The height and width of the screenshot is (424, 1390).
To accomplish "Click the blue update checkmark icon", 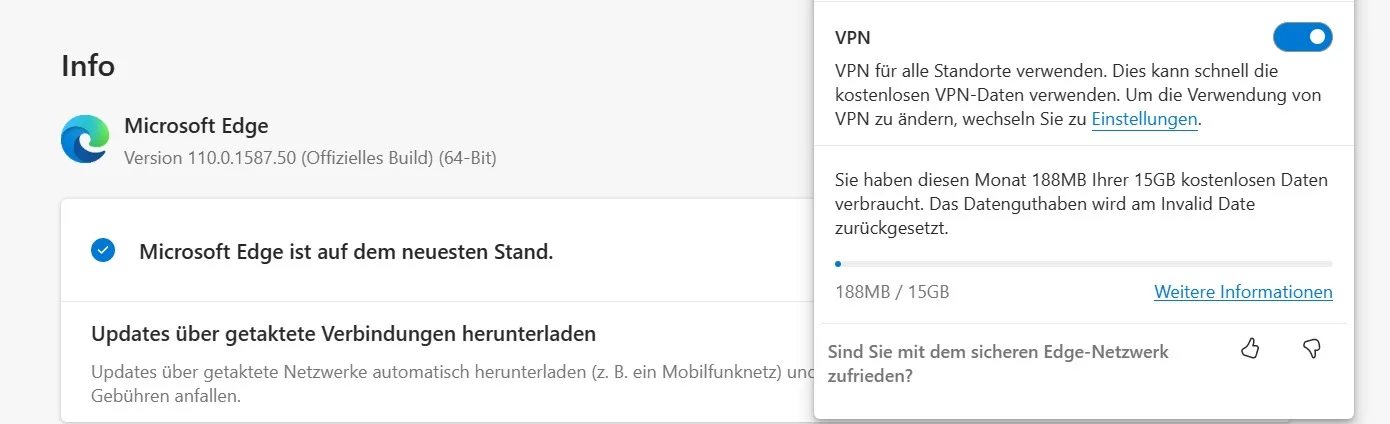I will point(103,250).
